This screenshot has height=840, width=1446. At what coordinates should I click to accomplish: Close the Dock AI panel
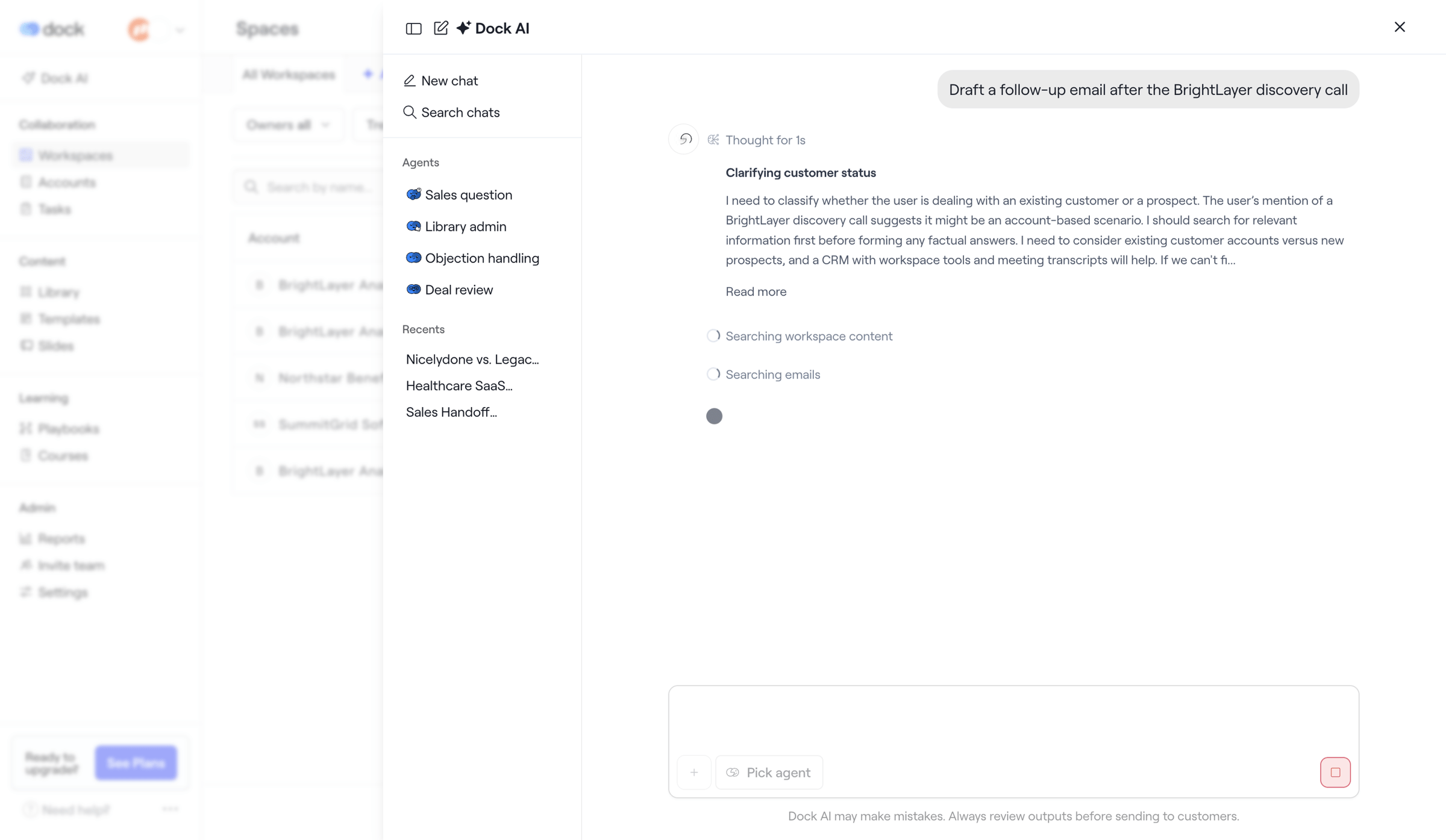click(1400, 27)
